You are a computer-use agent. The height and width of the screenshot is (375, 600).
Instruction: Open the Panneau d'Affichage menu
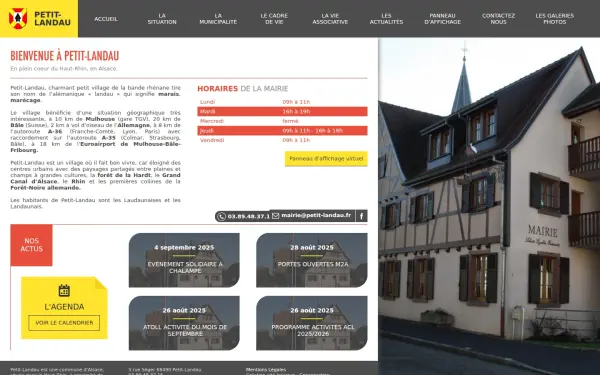[442, 19]
